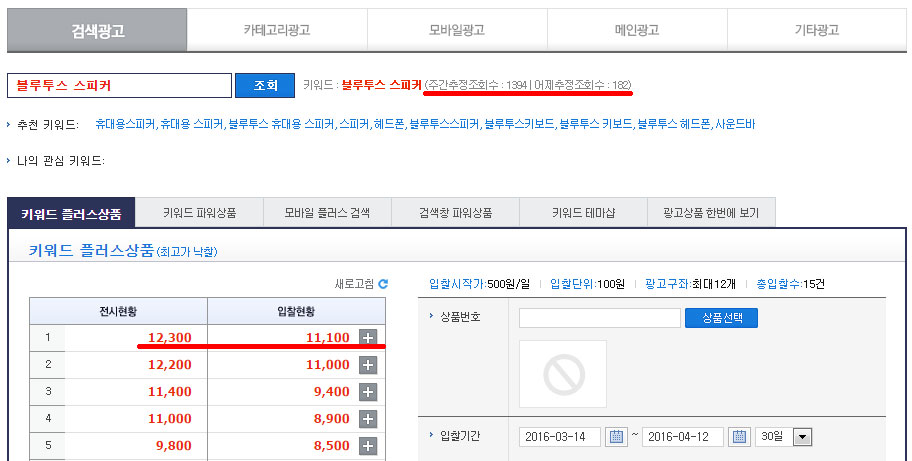Click recommended keyword 블루투스 키보드
The width and height of the screenshot is (912, 461).
(596, 124)
